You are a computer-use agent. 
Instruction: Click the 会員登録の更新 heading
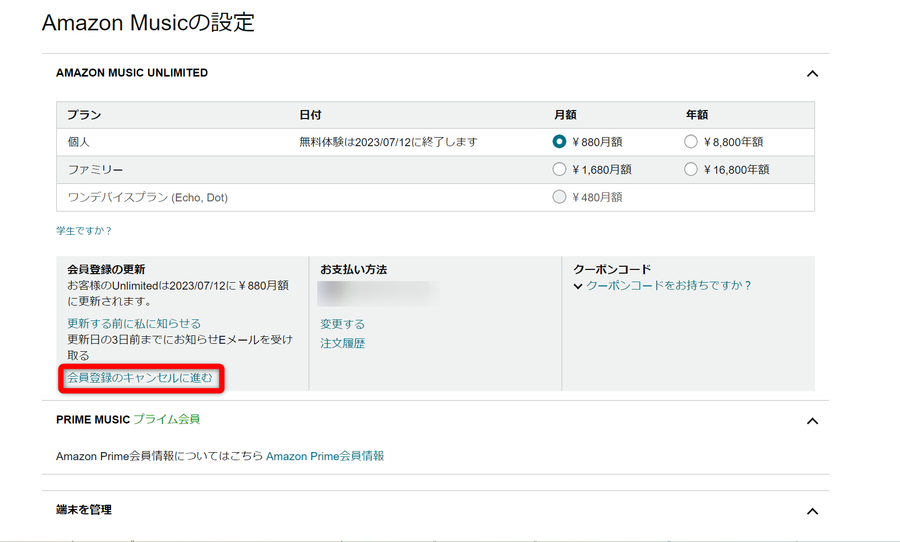[x=106, y=269]
